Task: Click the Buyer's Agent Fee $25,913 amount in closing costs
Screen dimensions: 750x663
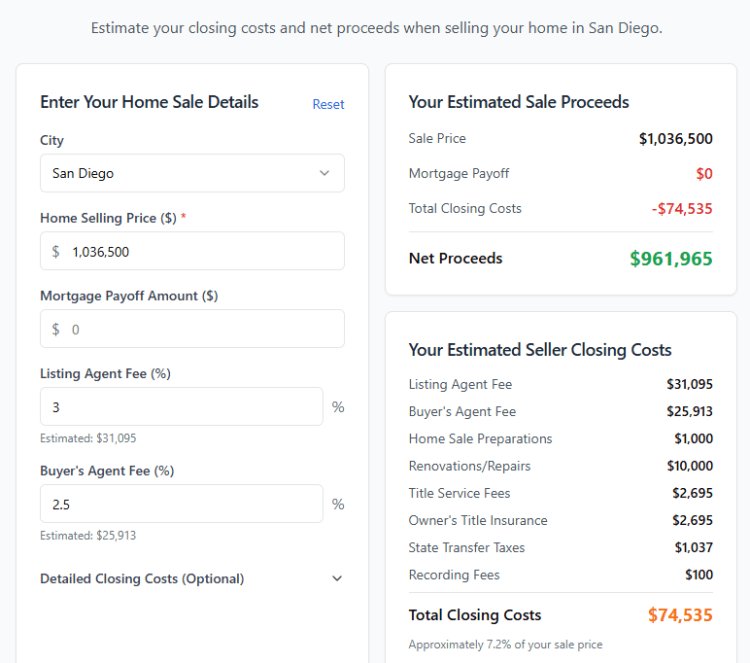Action: [x=690, y=411]
